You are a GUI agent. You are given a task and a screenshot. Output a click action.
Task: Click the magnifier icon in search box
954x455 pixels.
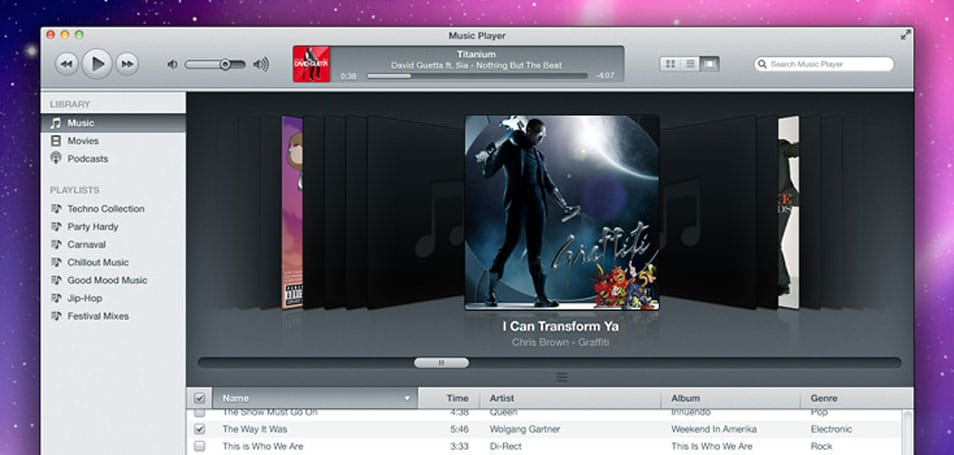[762, 64]
